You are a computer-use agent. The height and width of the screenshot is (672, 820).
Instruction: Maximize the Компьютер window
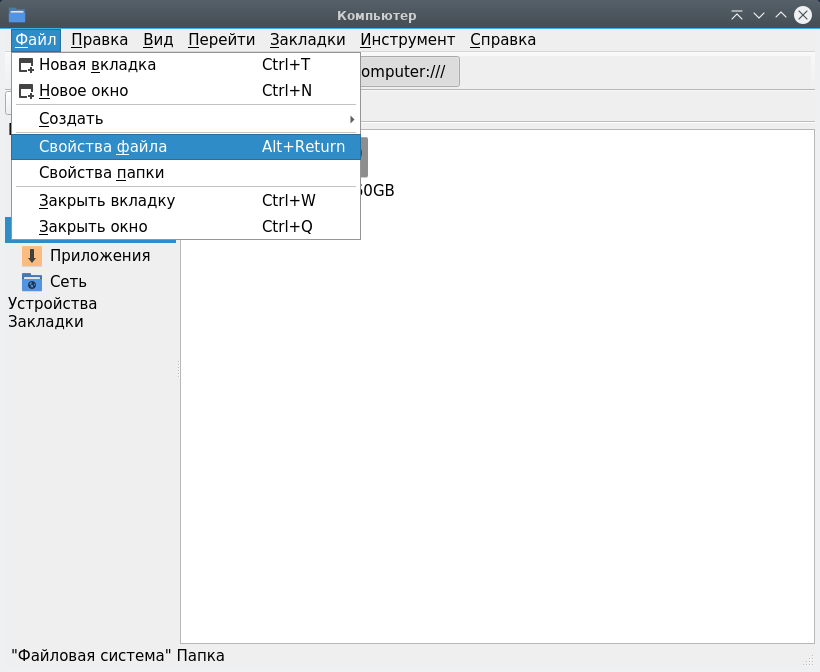[x=780, y=15]
